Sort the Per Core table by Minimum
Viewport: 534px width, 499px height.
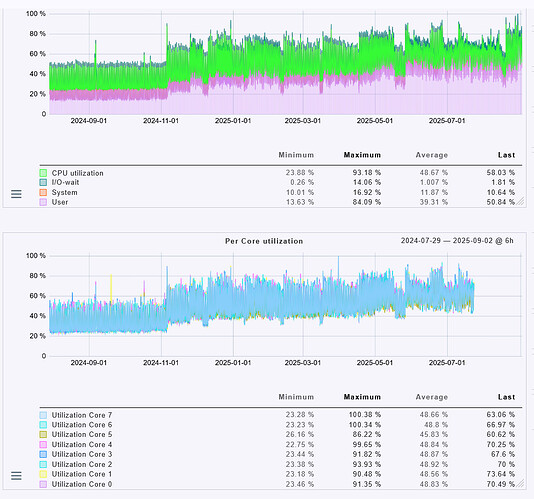[x=296, y=397]
